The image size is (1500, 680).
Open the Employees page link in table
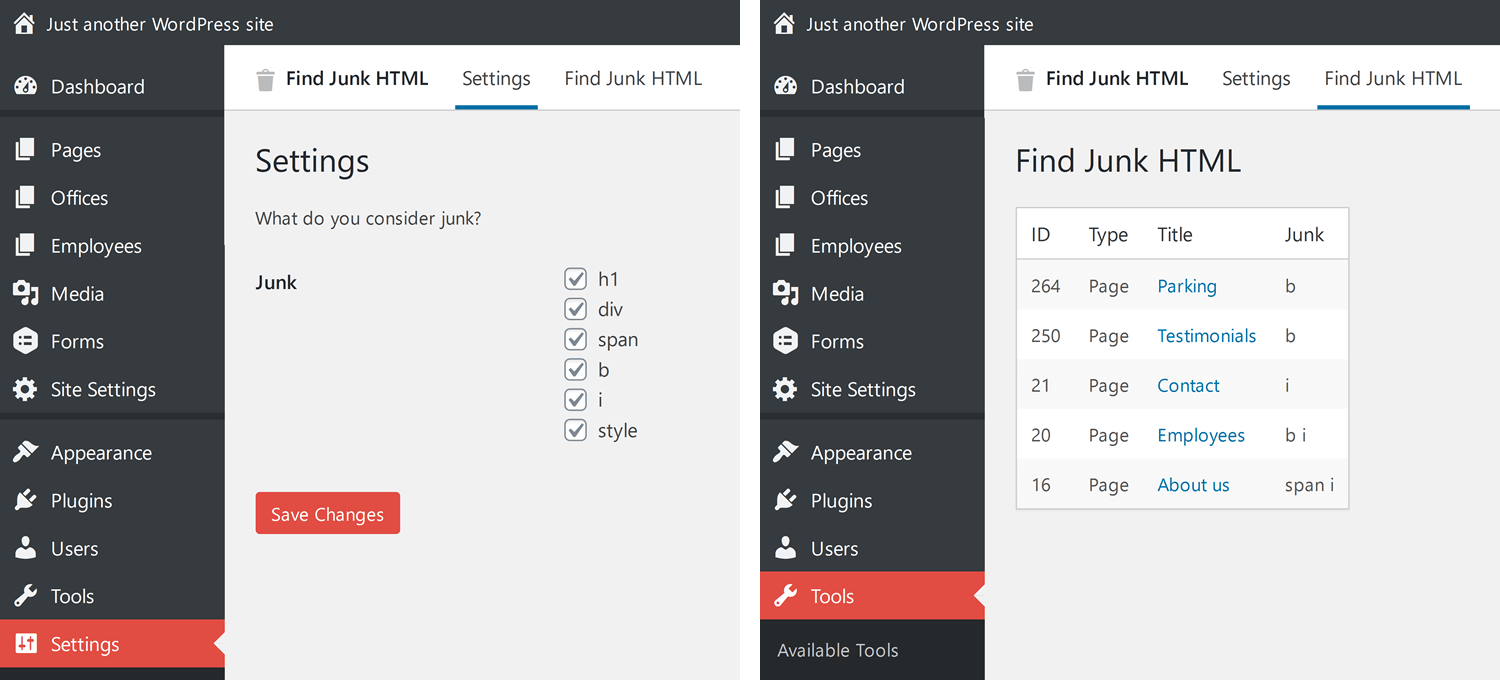coord(1201,435)
